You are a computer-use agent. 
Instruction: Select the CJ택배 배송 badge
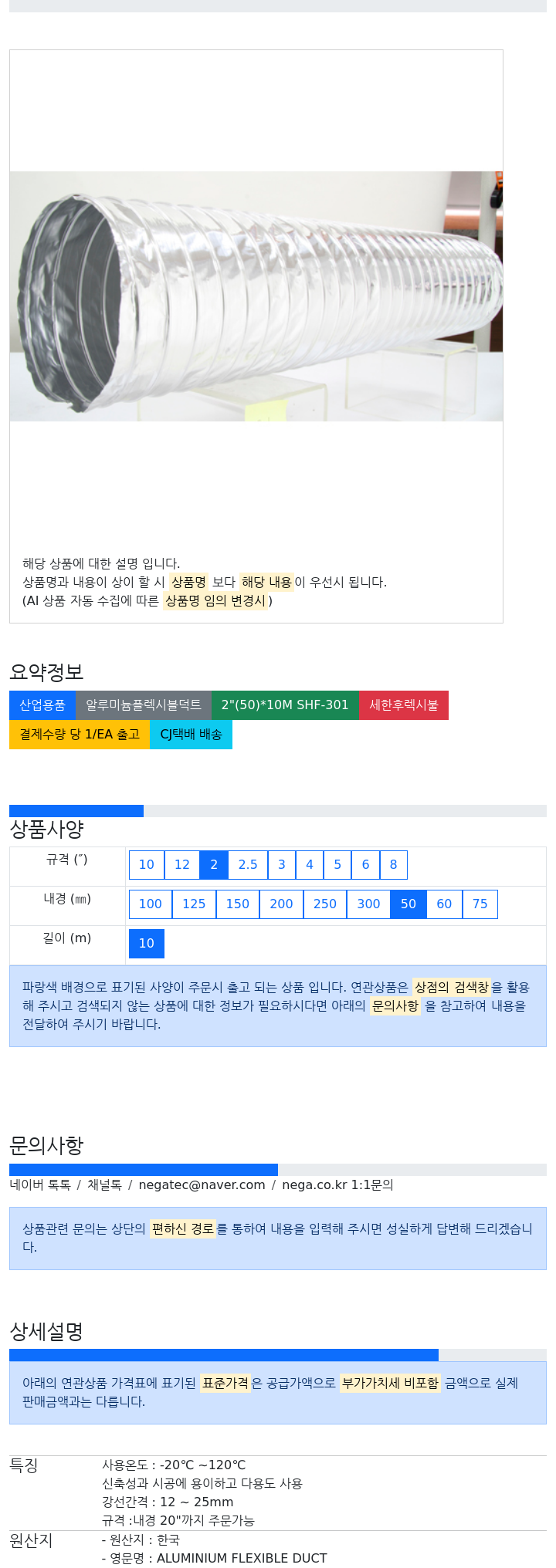(191, 735)
